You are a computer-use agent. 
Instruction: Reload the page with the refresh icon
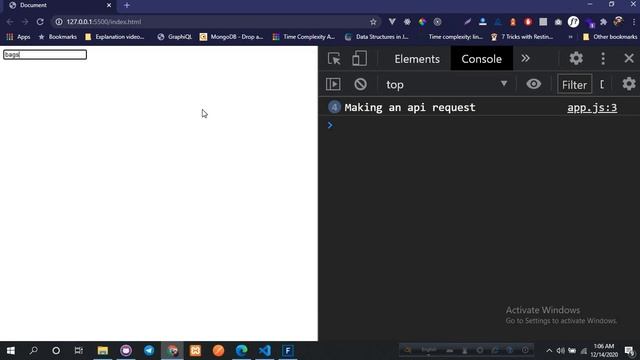[x=40, y=22]
